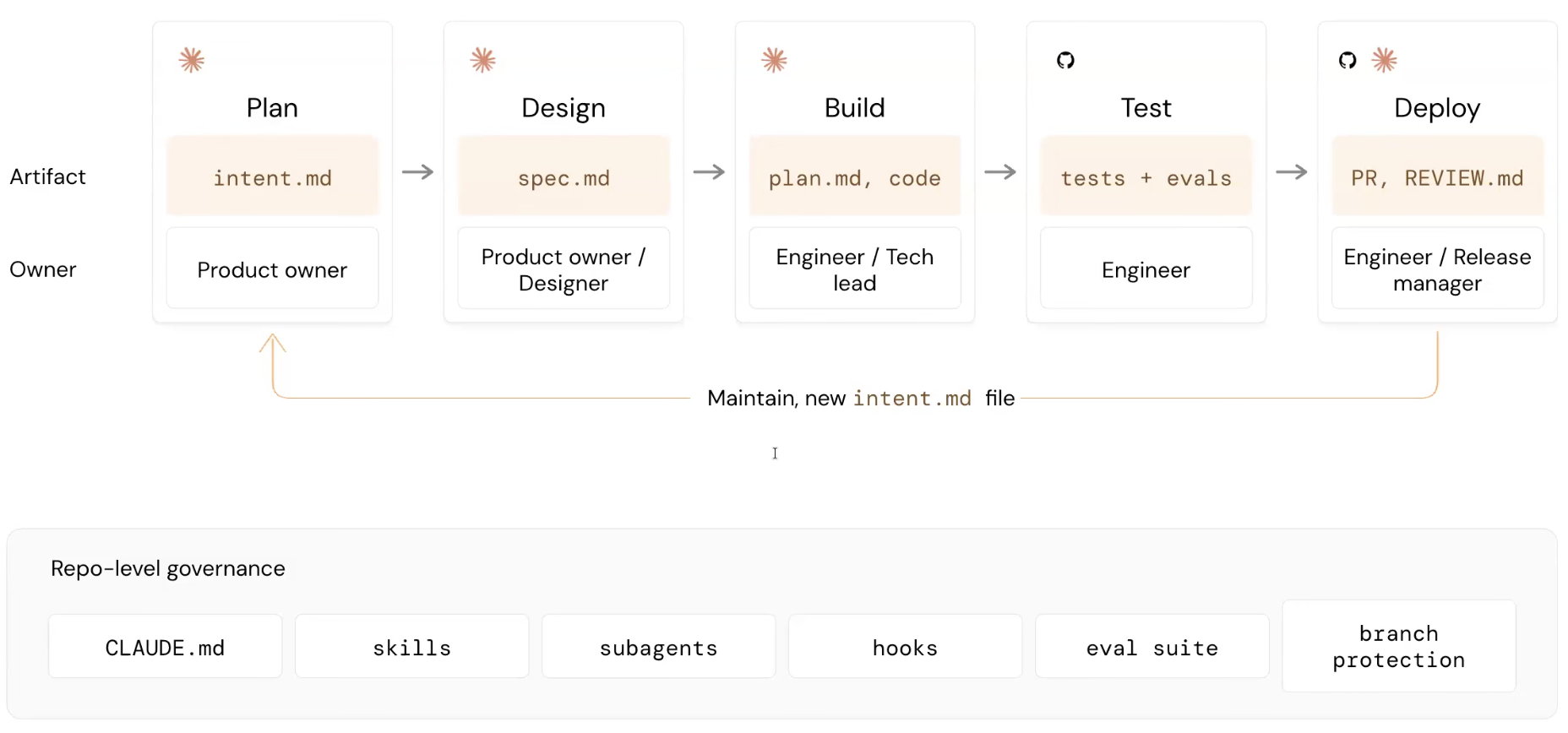The width and height of the screenshot is (1568, 733).
Task: Click the Deploy stage heading
Action: click(1437, 108)
